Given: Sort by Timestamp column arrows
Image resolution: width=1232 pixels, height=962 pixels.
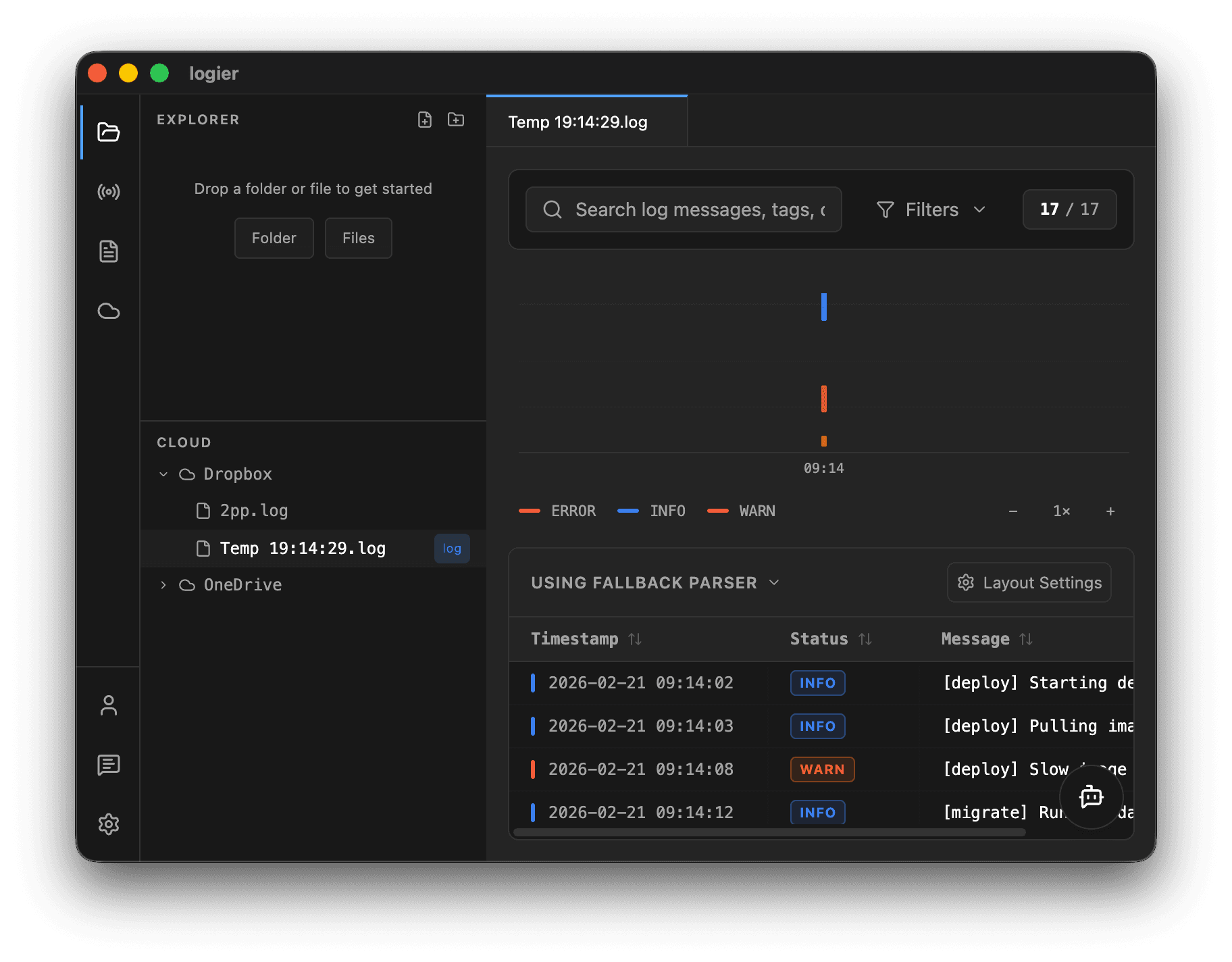Looking at the screenshot, I should pos(635,639).
